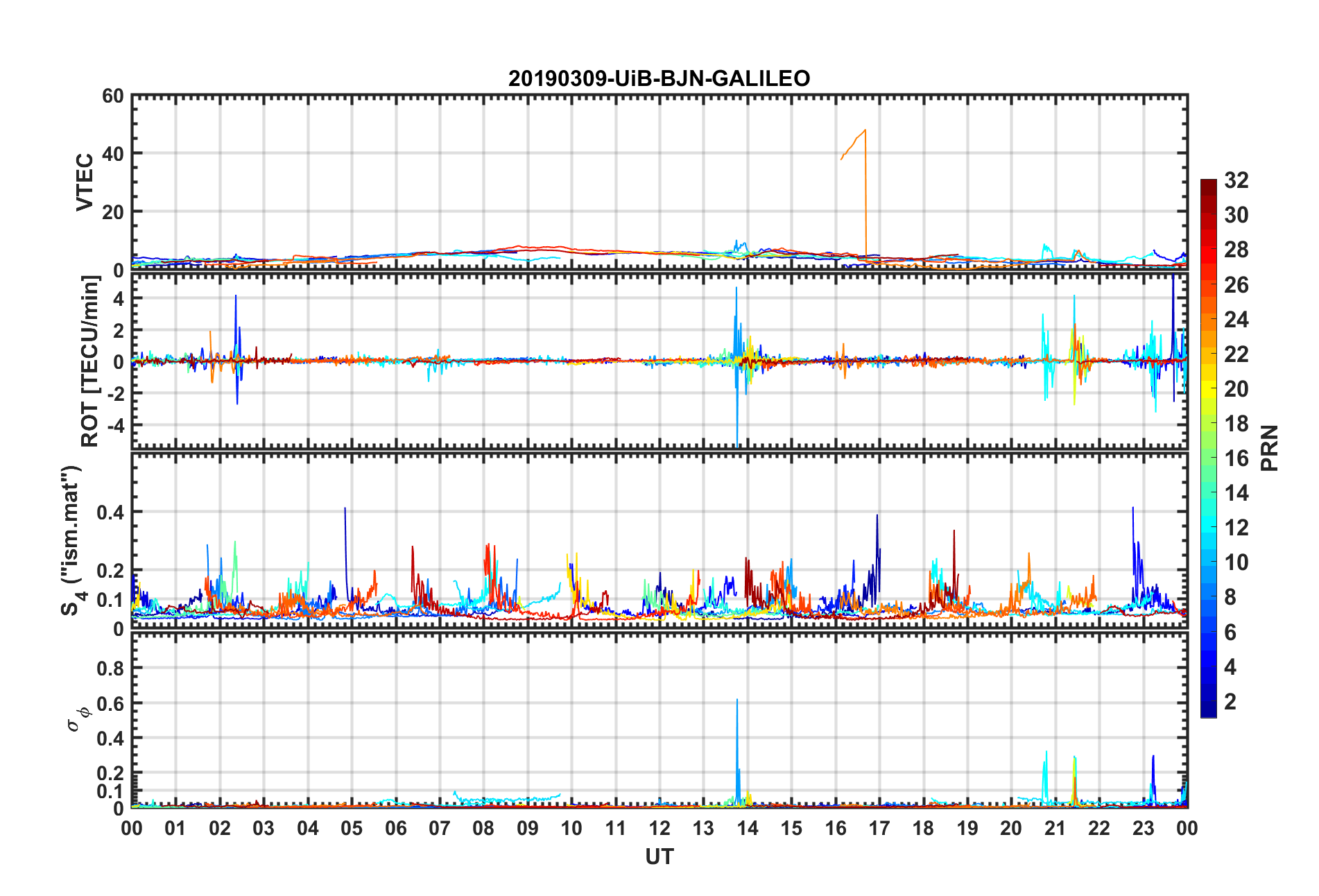
Task: Select the ROT [TECU/min] y-axis label
Action: pos(90,361)
